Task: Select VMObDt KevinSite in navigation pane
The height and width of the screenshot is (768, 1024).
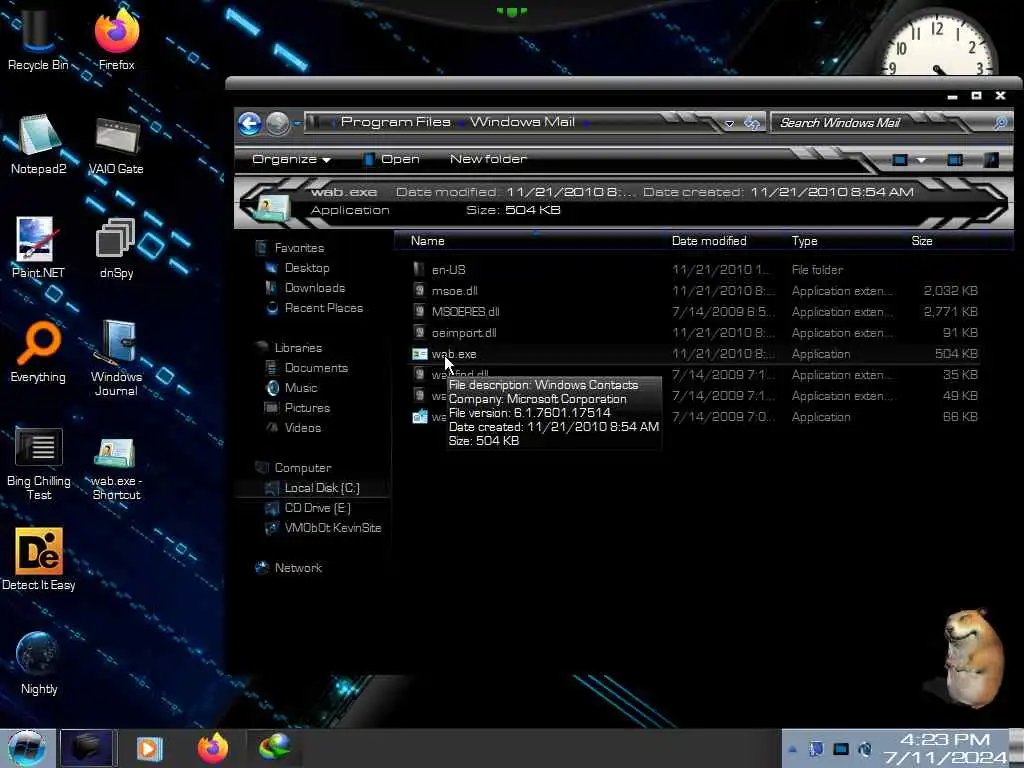Action: 332,528
